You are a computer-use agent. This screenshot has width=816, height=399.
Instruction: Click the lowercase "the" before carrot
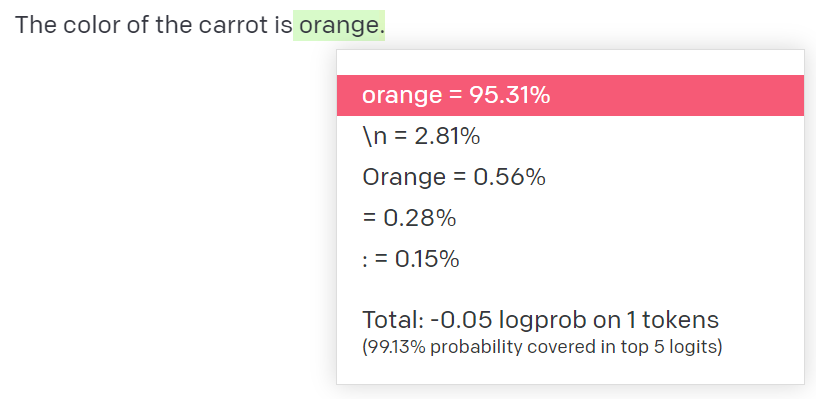coord(173,25)
